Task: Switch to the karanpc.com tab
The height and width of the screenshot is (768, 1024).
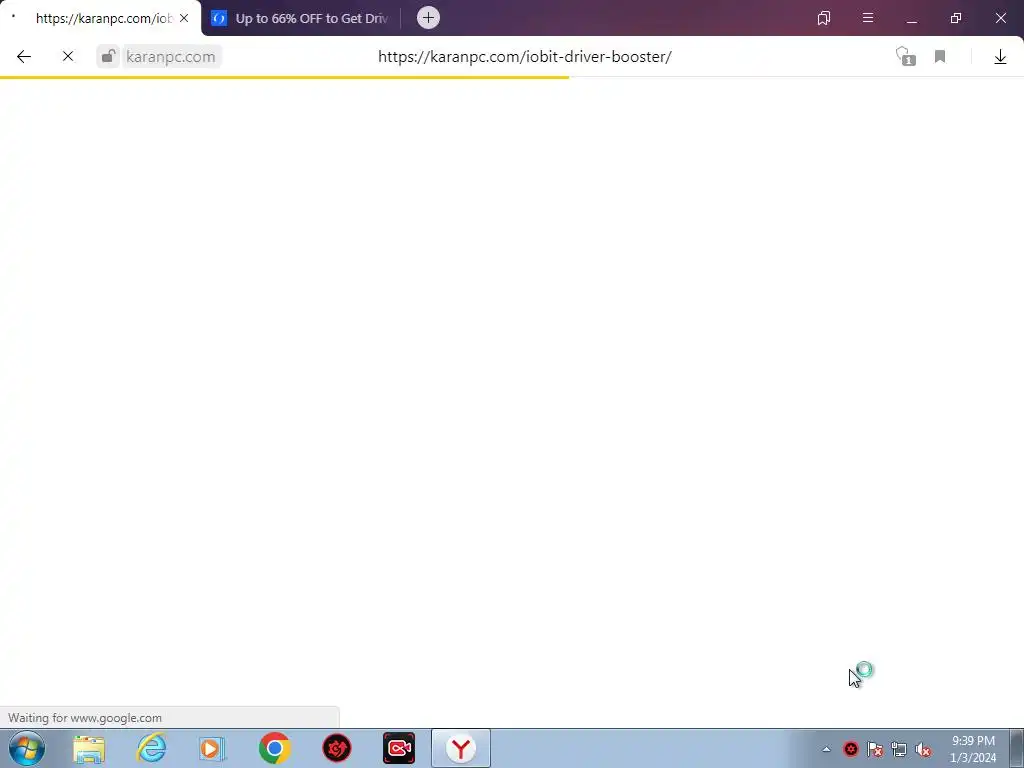Action: [x=101, y=18]
